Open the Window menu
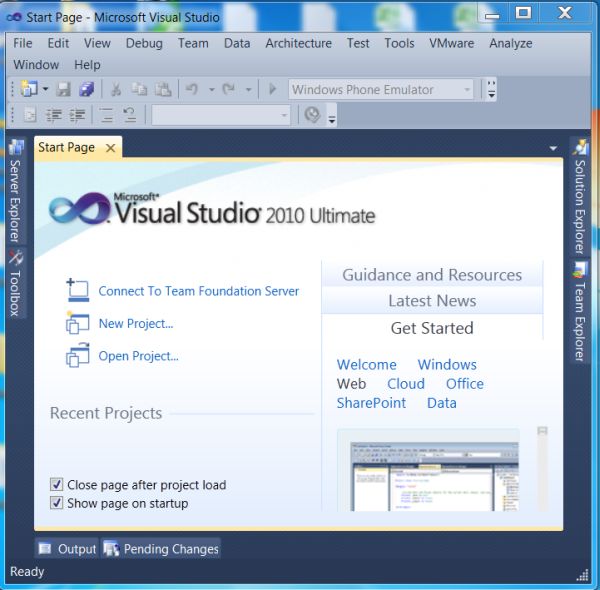This screenshot has width=600, height=590. 36,65
